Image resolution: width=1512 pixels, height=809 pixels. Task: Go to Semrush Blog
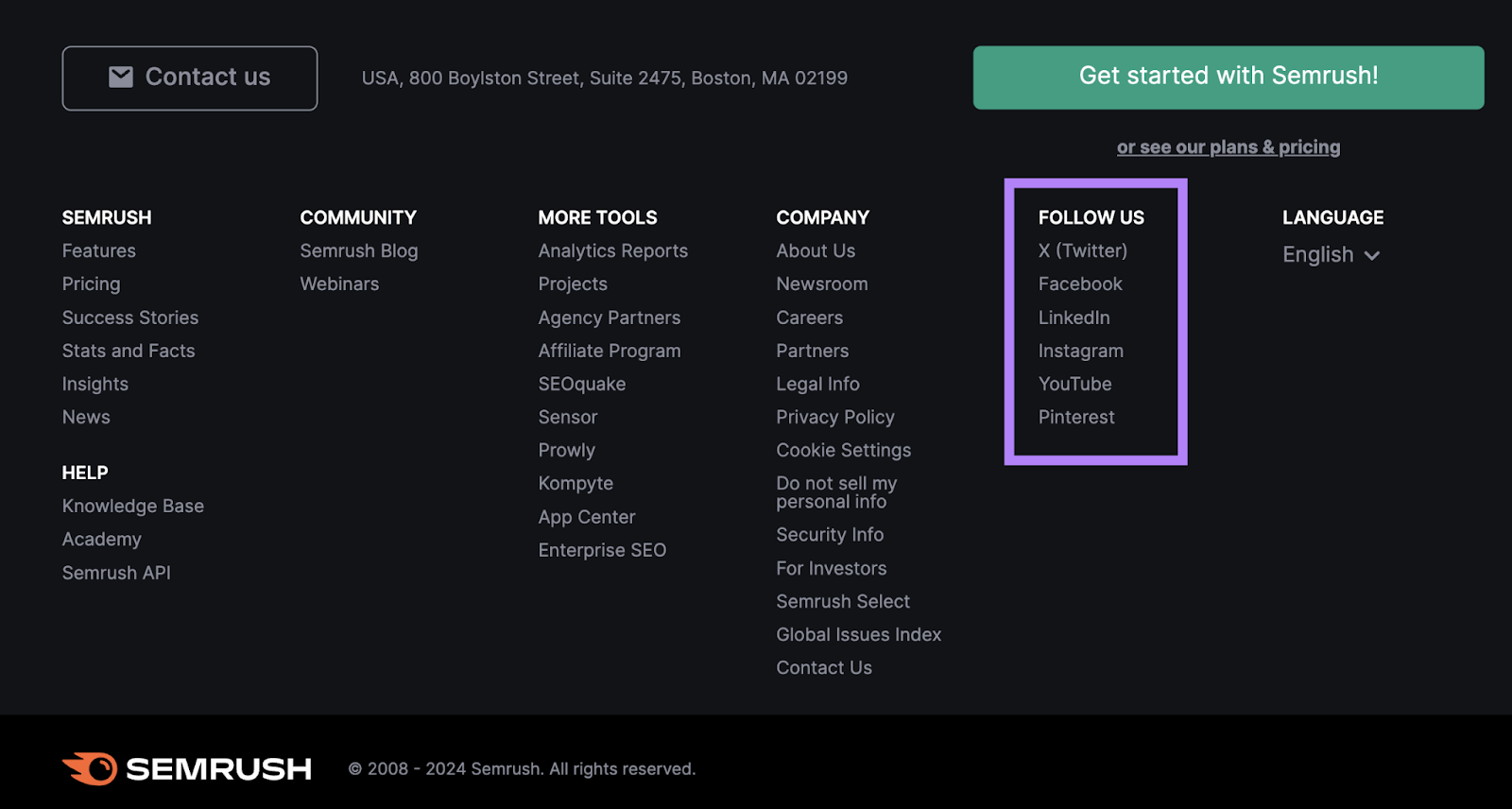click(359, 250)
